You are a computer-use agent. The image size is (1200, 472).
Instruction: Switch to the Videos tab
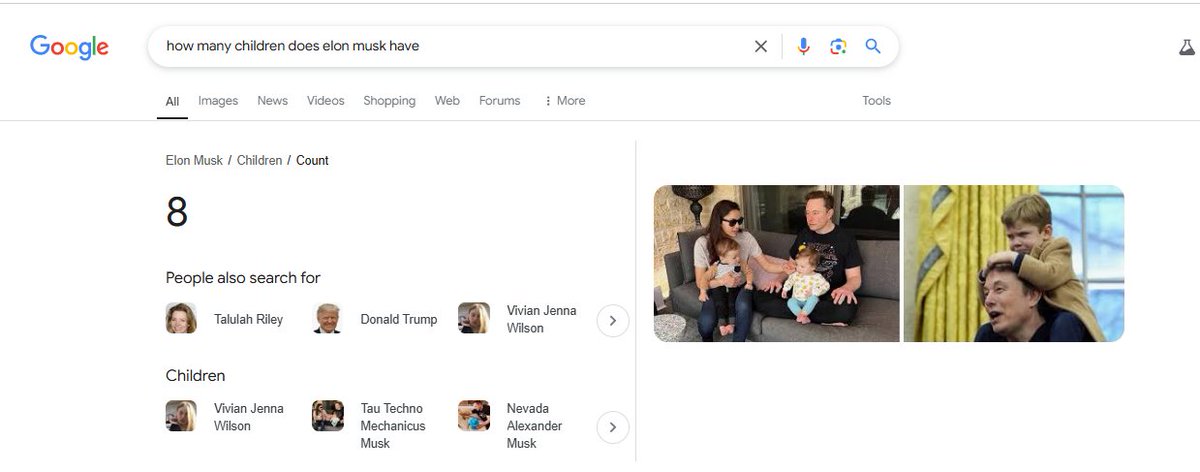(325, 101)
